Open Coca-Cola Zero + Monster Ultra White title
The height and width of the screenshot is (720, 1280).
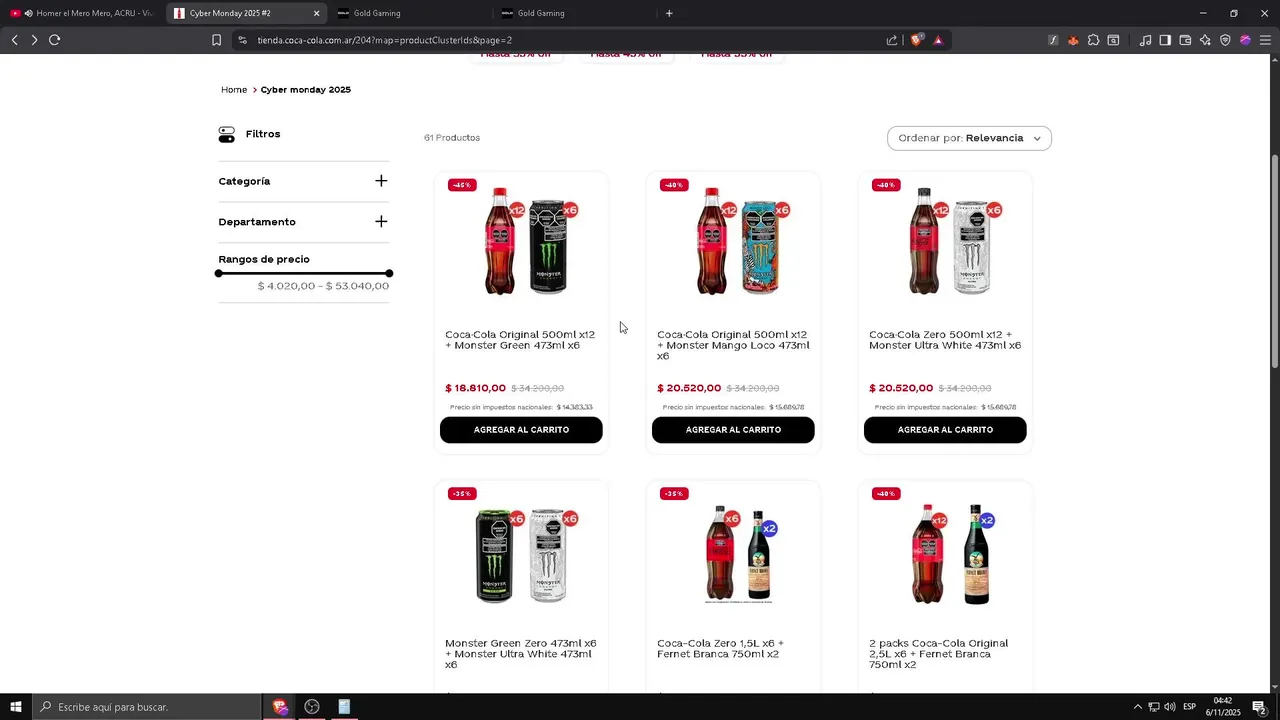pyautogui.click(x=945, y=340)
